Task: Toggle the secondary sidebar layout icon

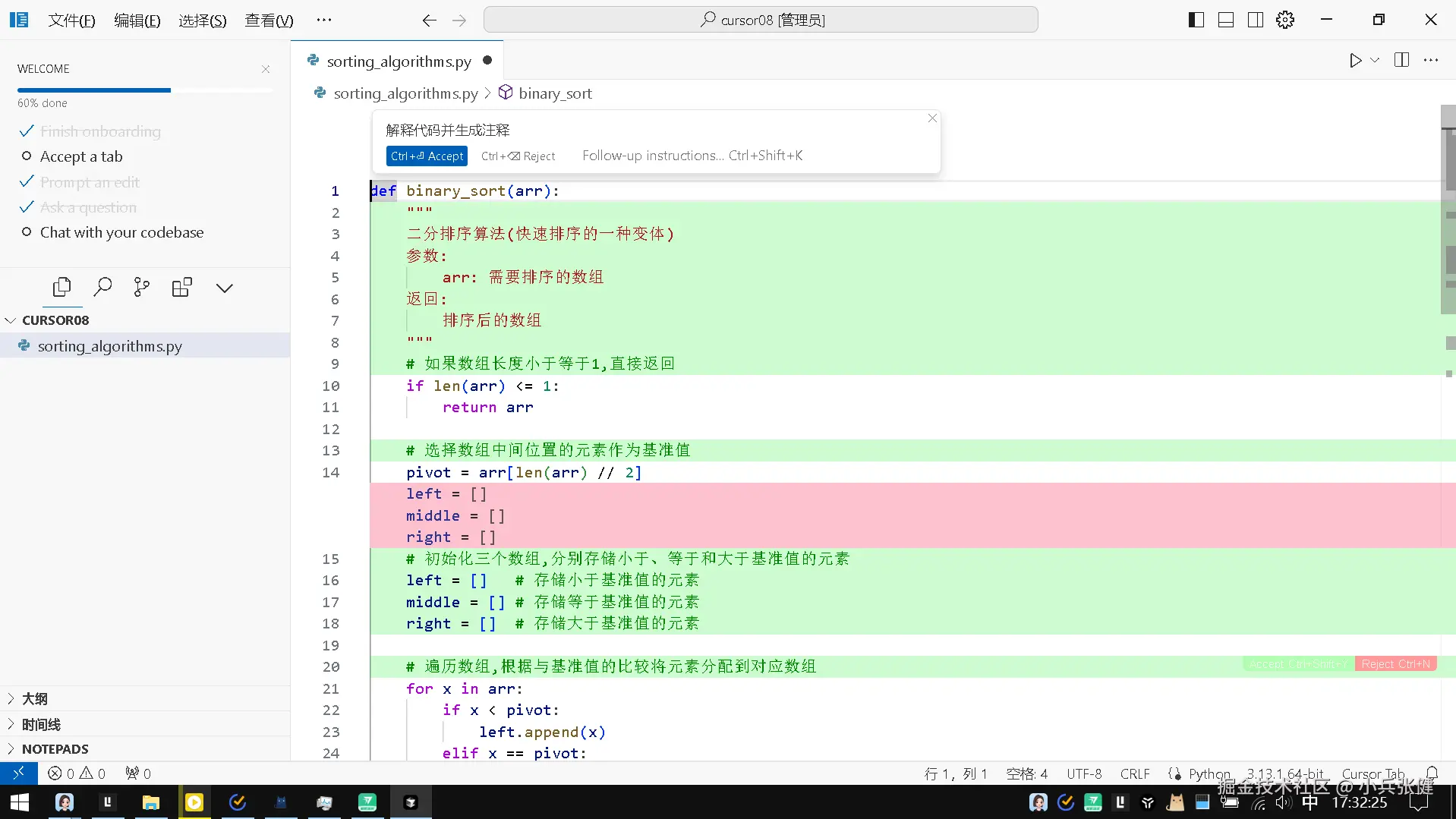Action: (1256, 20)
